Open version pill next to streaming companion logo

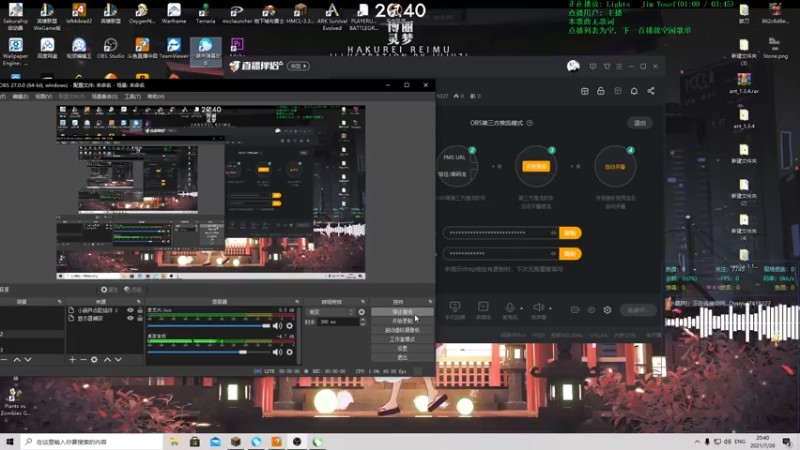point(298,66)
